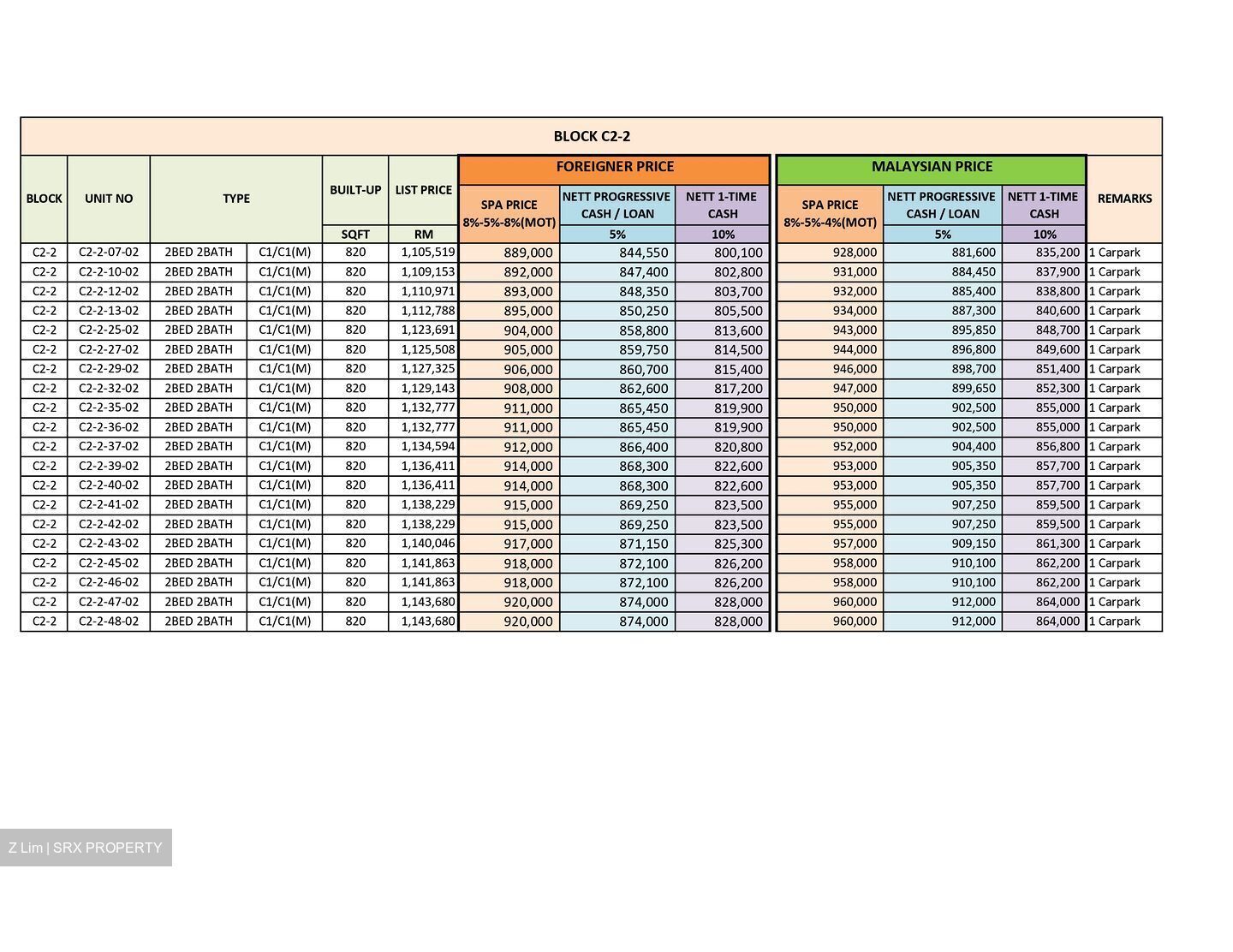Select unit number C2-2-47-02
The image size is (1233, 952).
[x=109, y=602]
